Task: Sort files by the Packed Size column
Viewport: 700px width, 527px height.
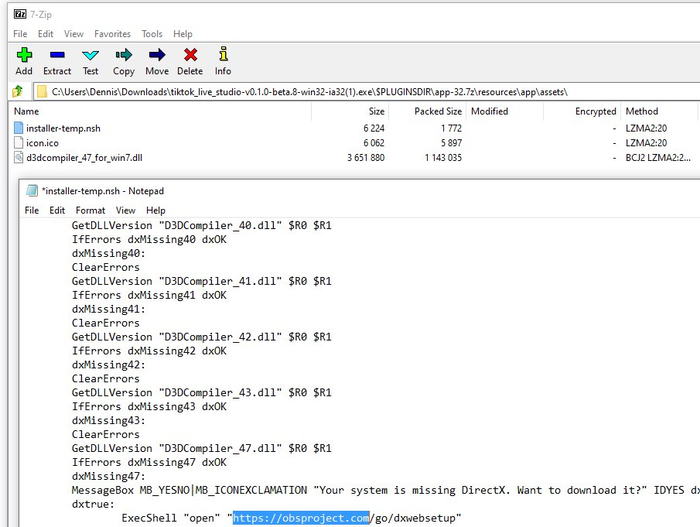Action: (438, 112)
